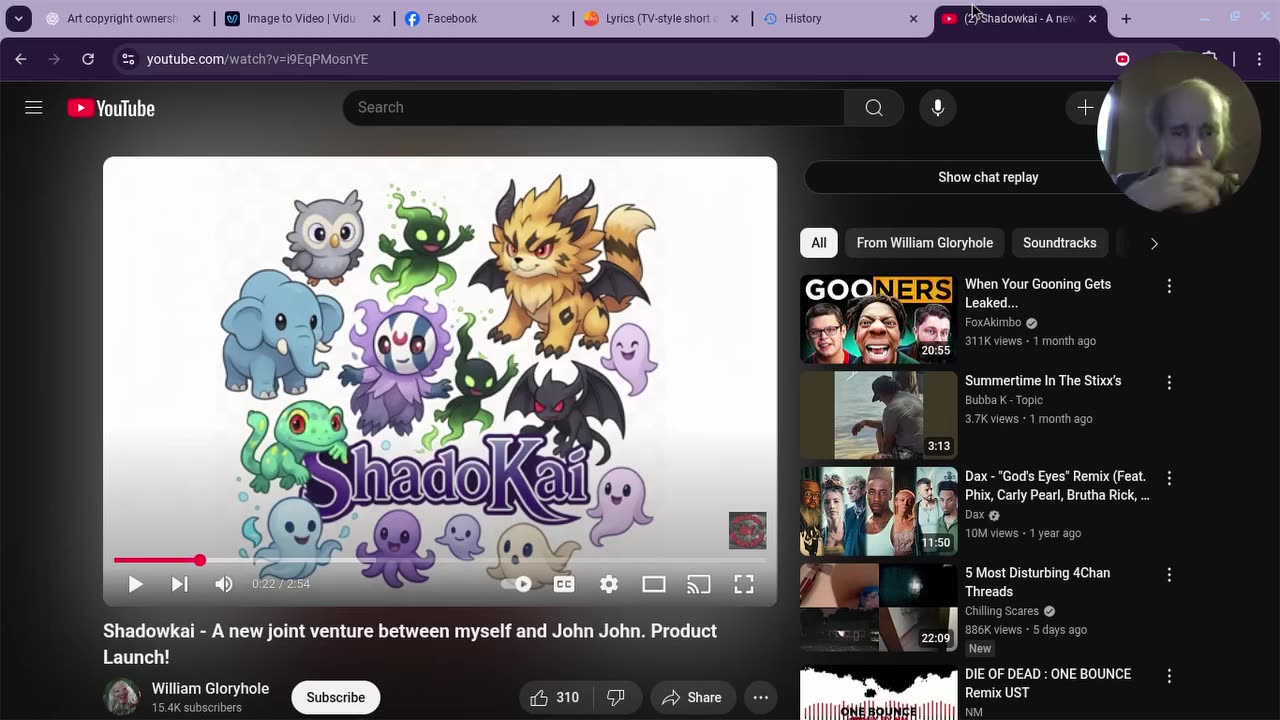The width and height of the screenshot is (1280, 720).
Task: Select the Soundtracks filter chip
Action: pos(1059,243)
